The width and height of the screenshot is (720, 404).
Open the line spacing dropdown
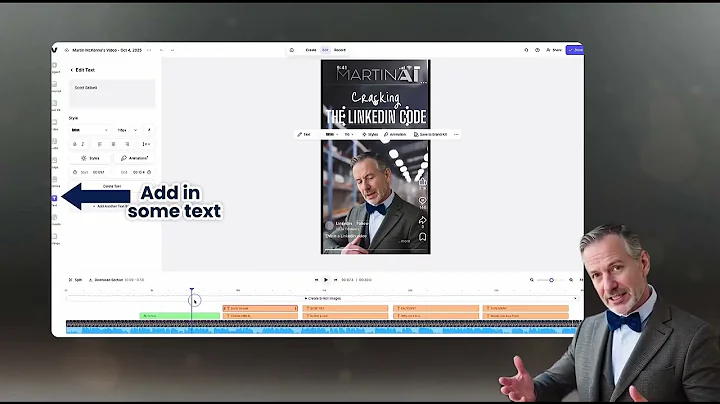tap(146, 144)
